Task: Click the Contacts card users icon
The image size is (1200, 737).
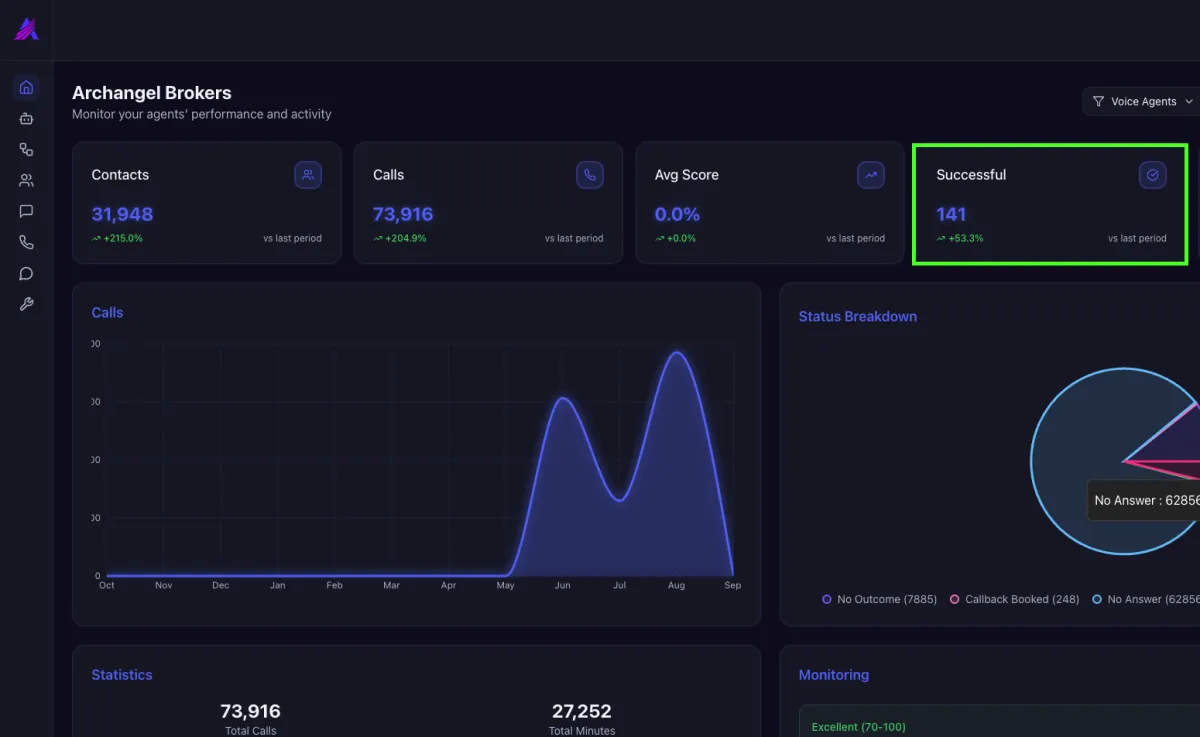Action: 308,175
